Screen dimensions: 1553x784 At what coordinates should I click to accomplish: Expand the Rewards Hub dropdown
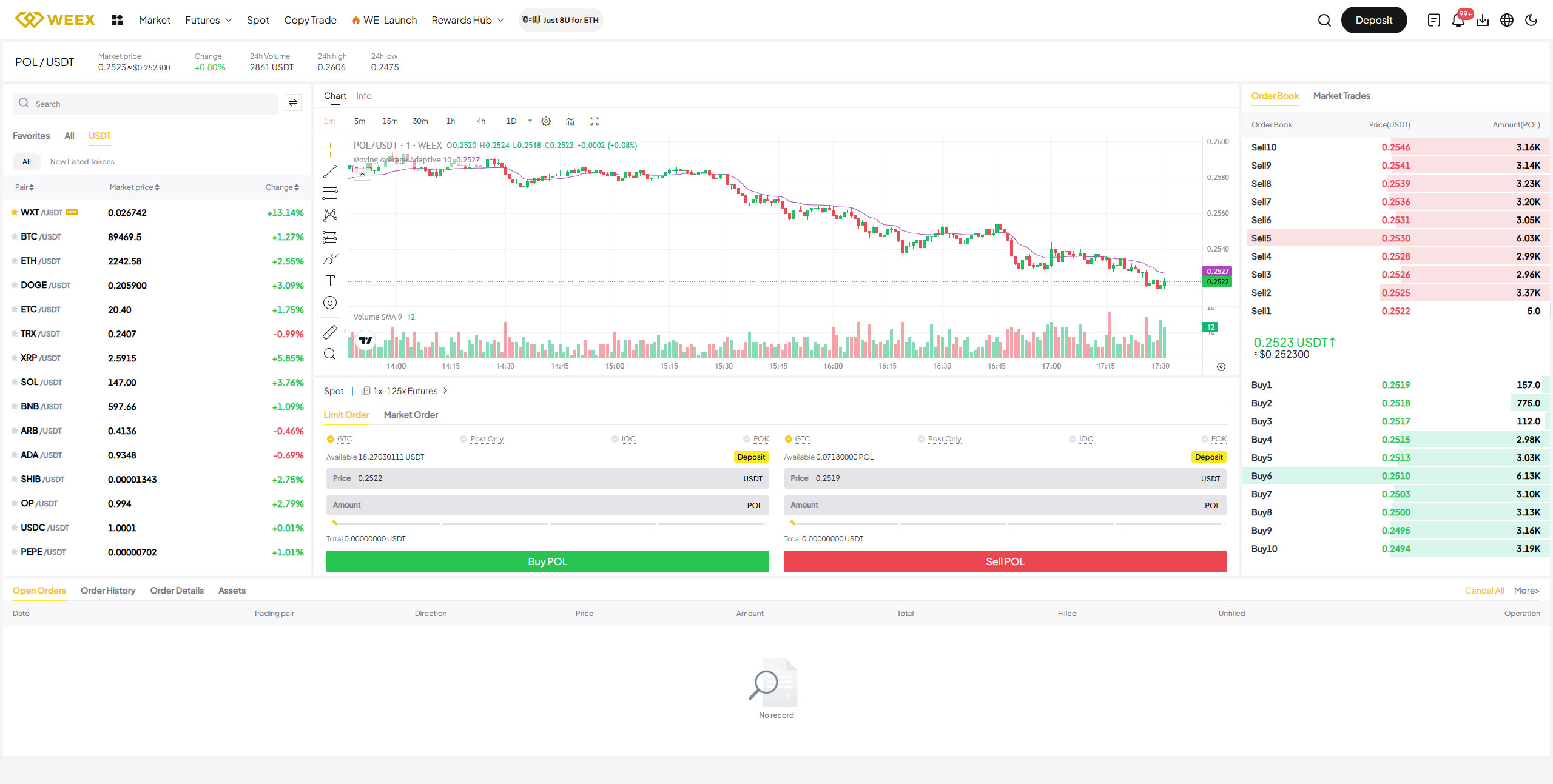[x=468, y=20]
